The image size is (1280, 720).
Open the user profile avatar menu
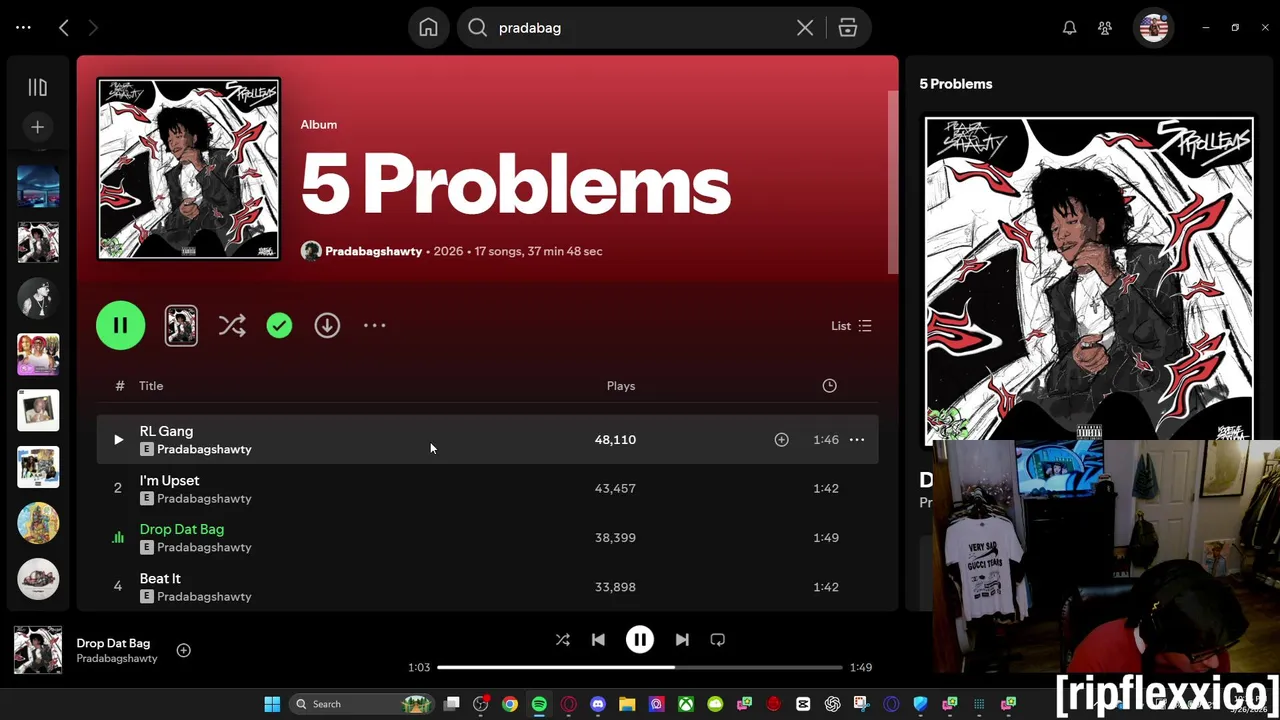(x=1154, y=28)
